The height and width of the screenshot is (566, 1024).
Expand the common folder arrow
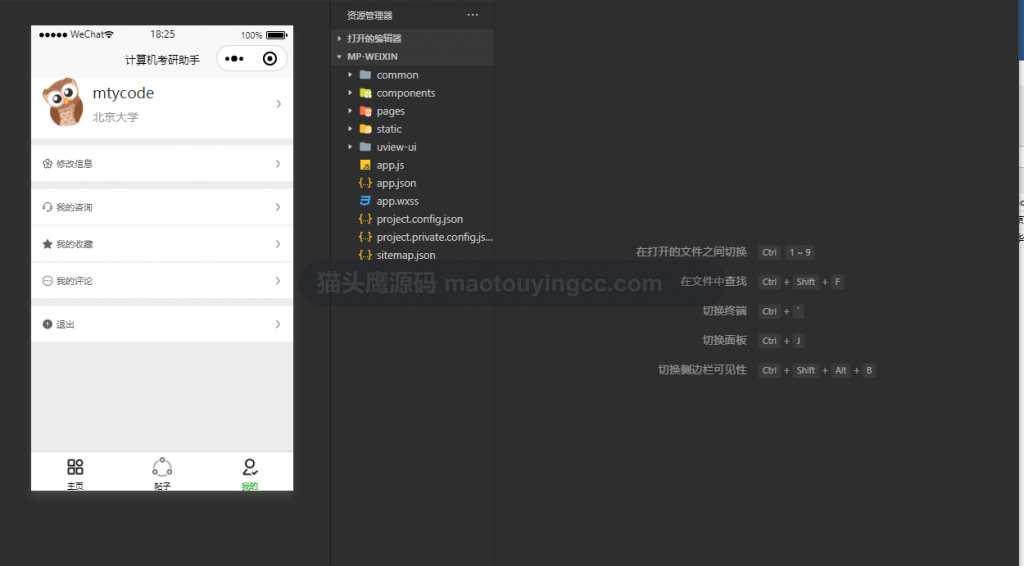[x=350, y=75]
